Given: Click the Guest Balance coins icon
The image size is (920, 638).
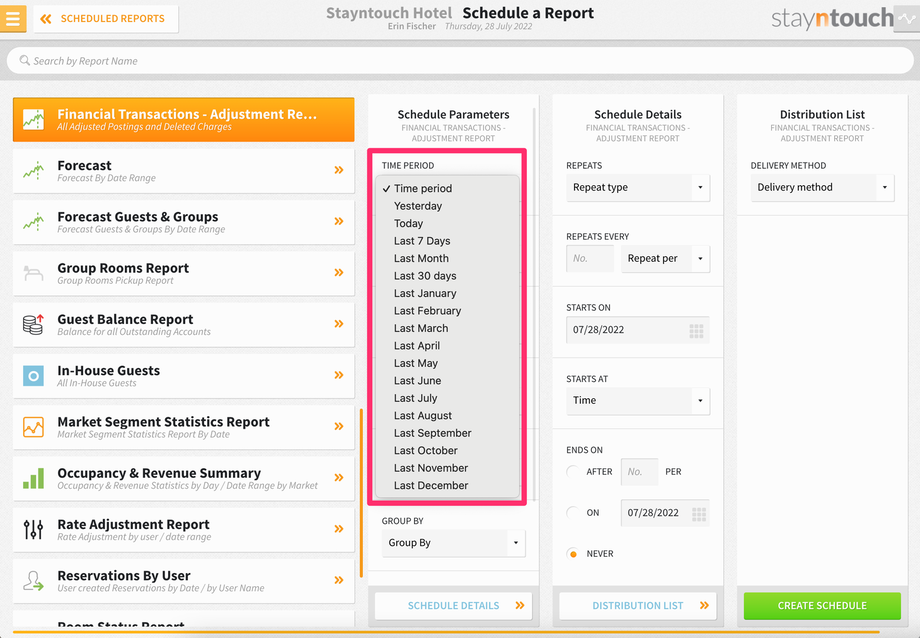Looking at the screenshot, I should coord(33,324).
